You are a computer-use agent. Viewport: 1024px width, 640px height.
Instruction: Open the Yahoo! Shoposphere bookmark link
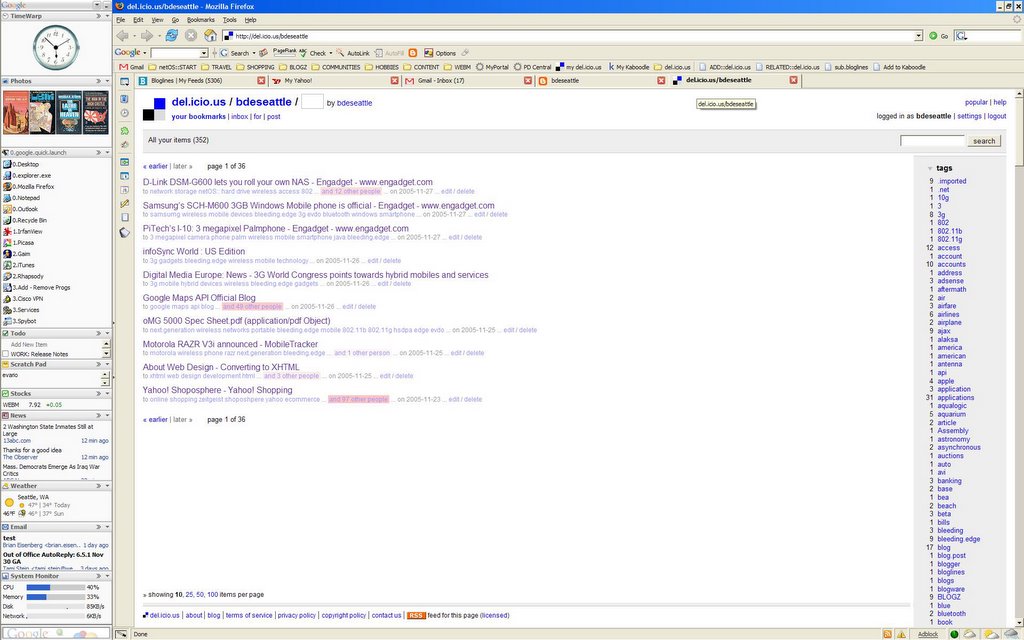point(217,390)
